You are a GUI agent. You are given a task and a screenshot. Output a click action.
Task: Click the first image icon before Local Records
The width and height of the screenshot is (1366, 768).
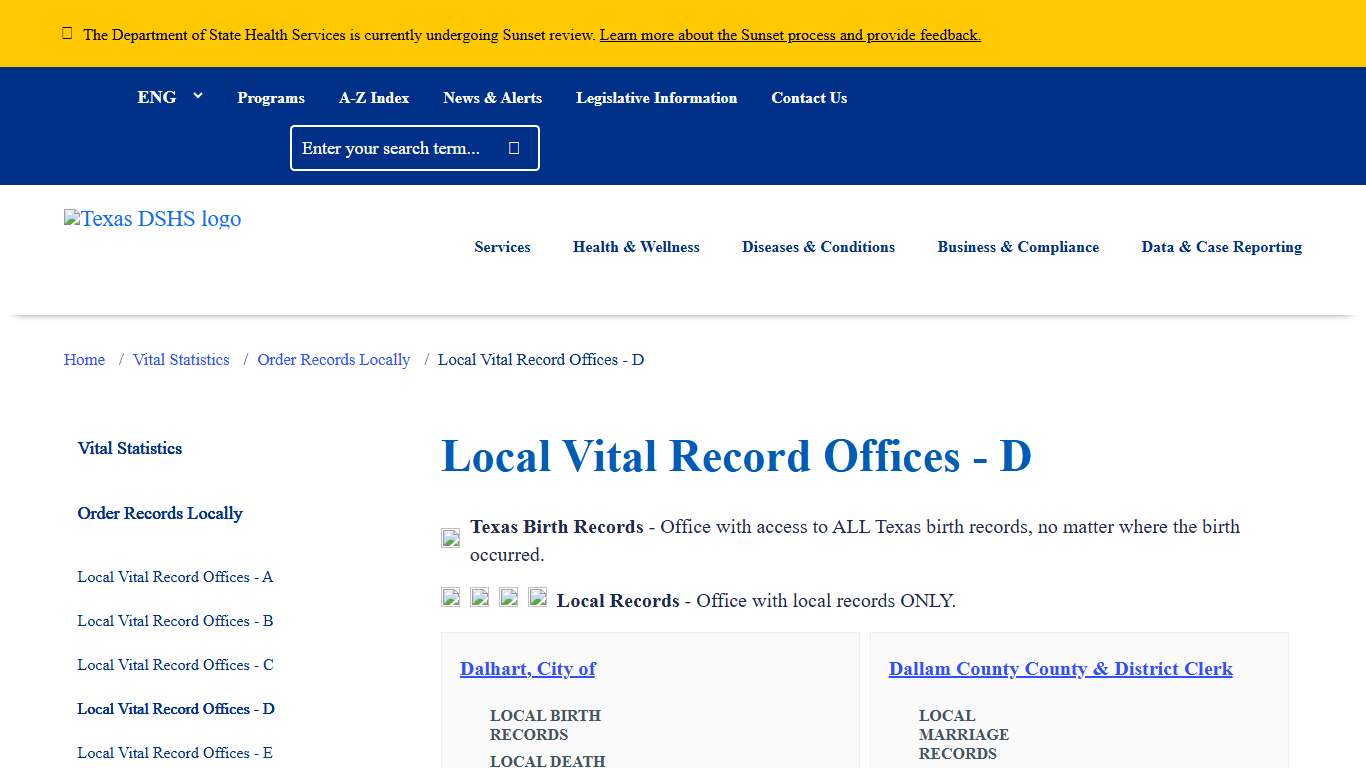[x=450, y=596]
